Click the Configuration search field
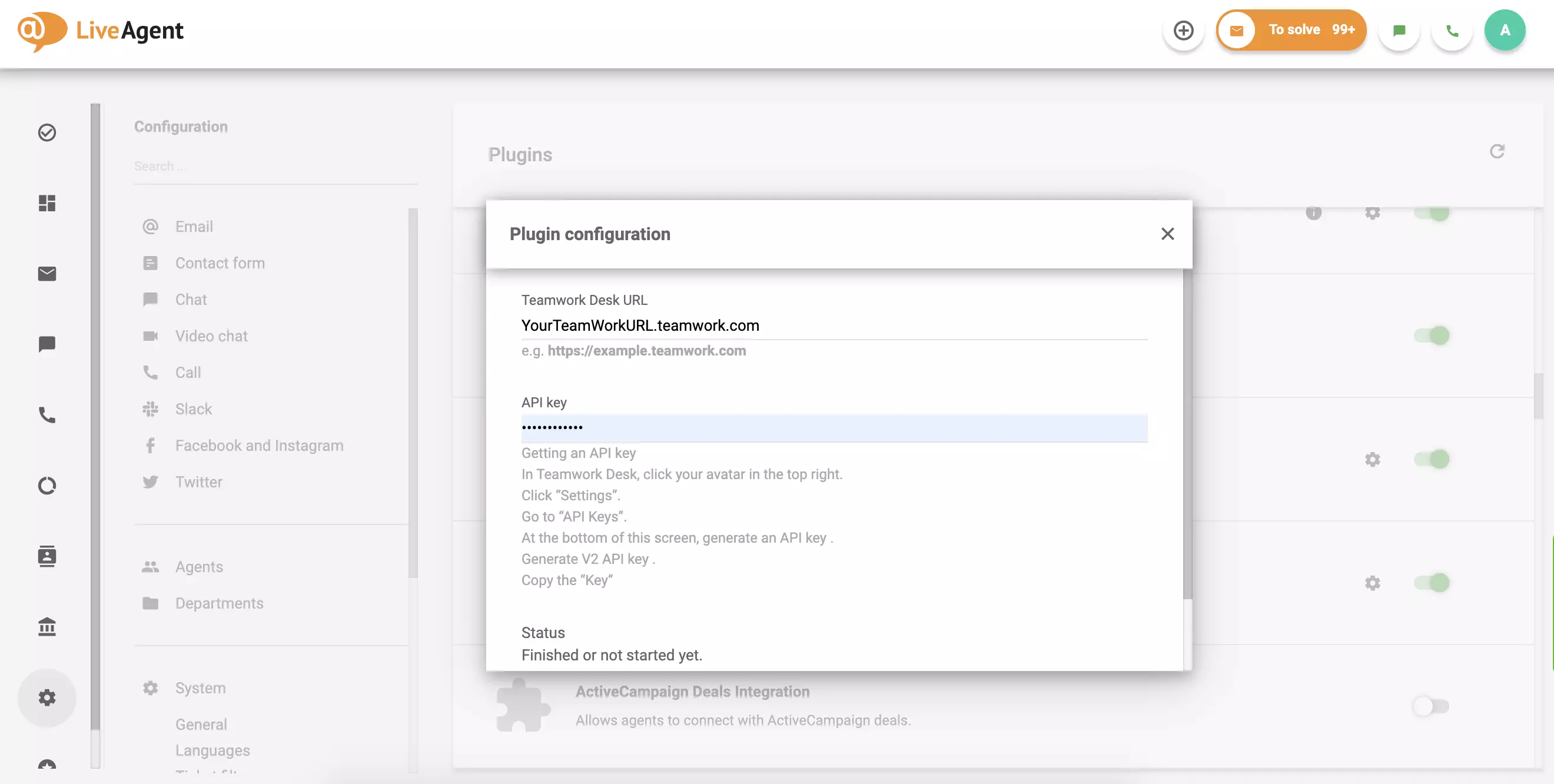The height and width of the screenshot is (784, 1554). pos(275,166)
